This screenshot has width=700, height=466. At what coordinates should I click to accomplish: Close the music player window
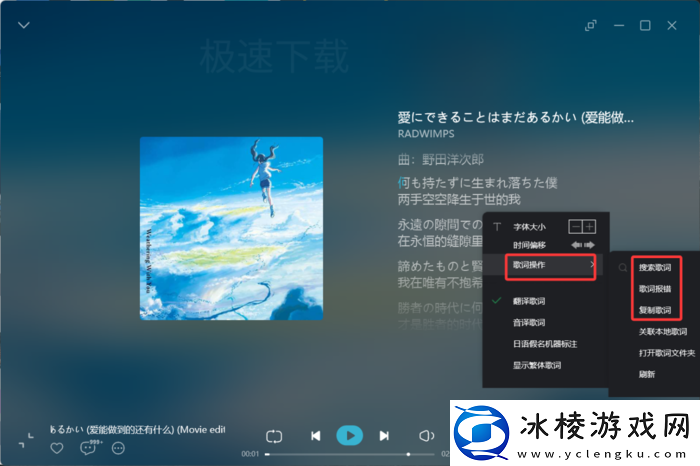click(672, 25)
